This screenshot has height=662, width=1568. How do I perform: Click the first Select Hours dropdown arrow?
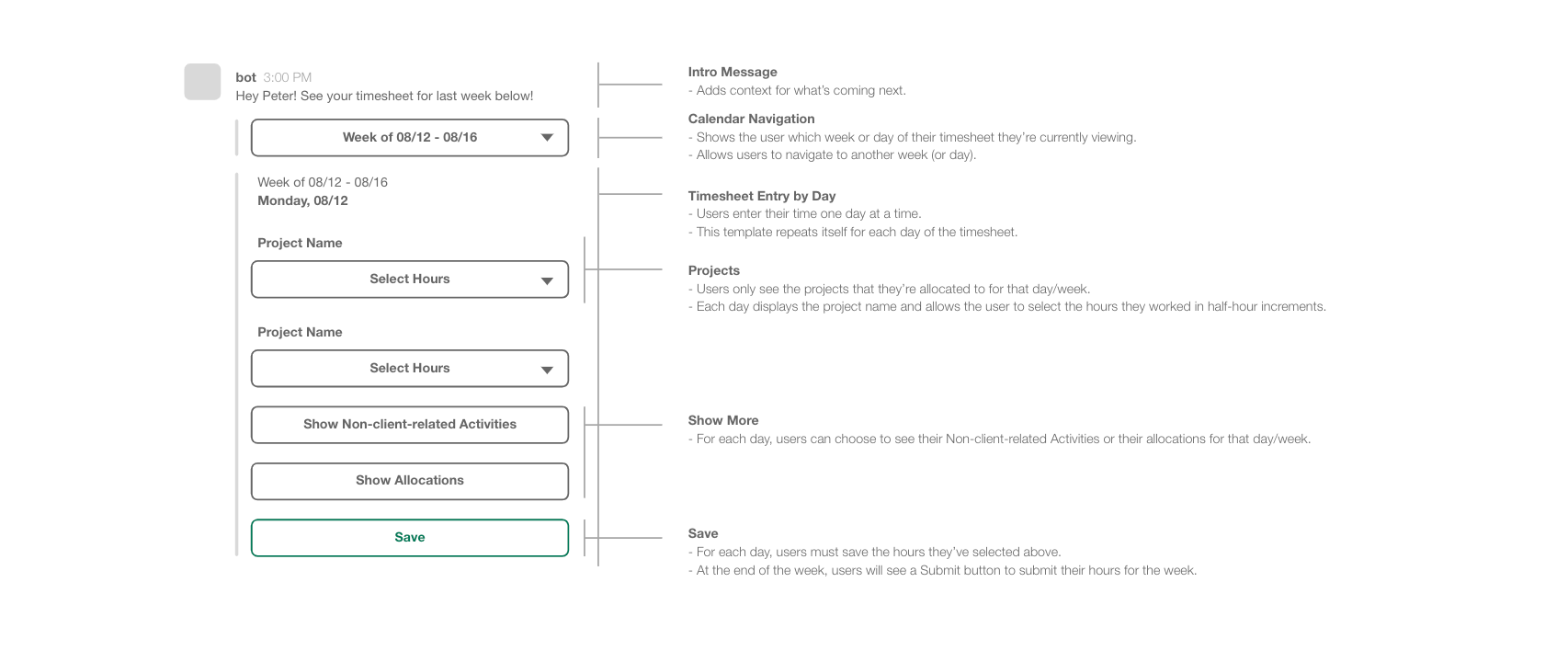547,280
